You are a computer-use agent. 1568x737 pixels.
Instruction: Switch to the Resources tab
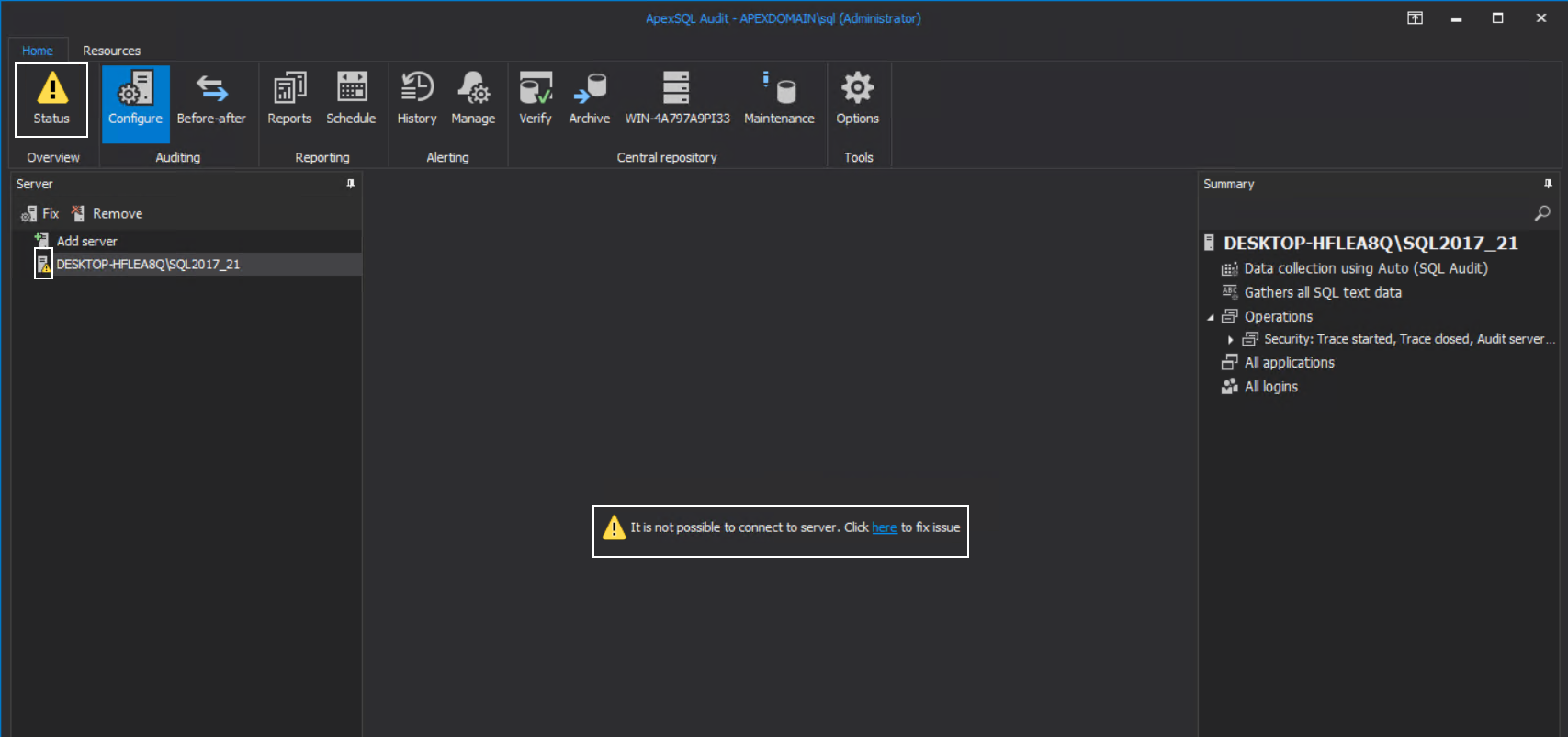pyautogui.click(x=111, y=51)
